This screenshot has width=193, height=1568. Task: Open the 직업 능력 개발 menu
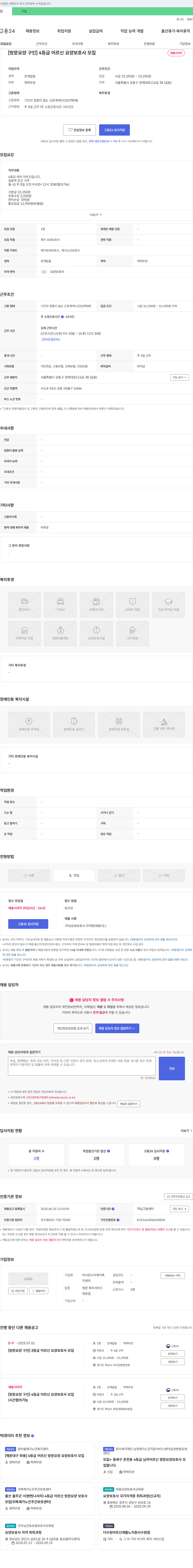tap(132, 31)
